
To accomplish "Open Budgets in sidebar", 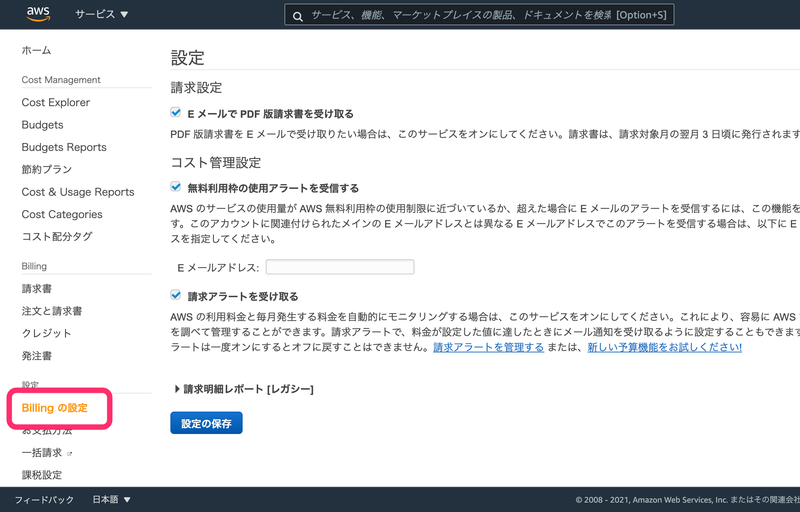I will pos(42,124).
